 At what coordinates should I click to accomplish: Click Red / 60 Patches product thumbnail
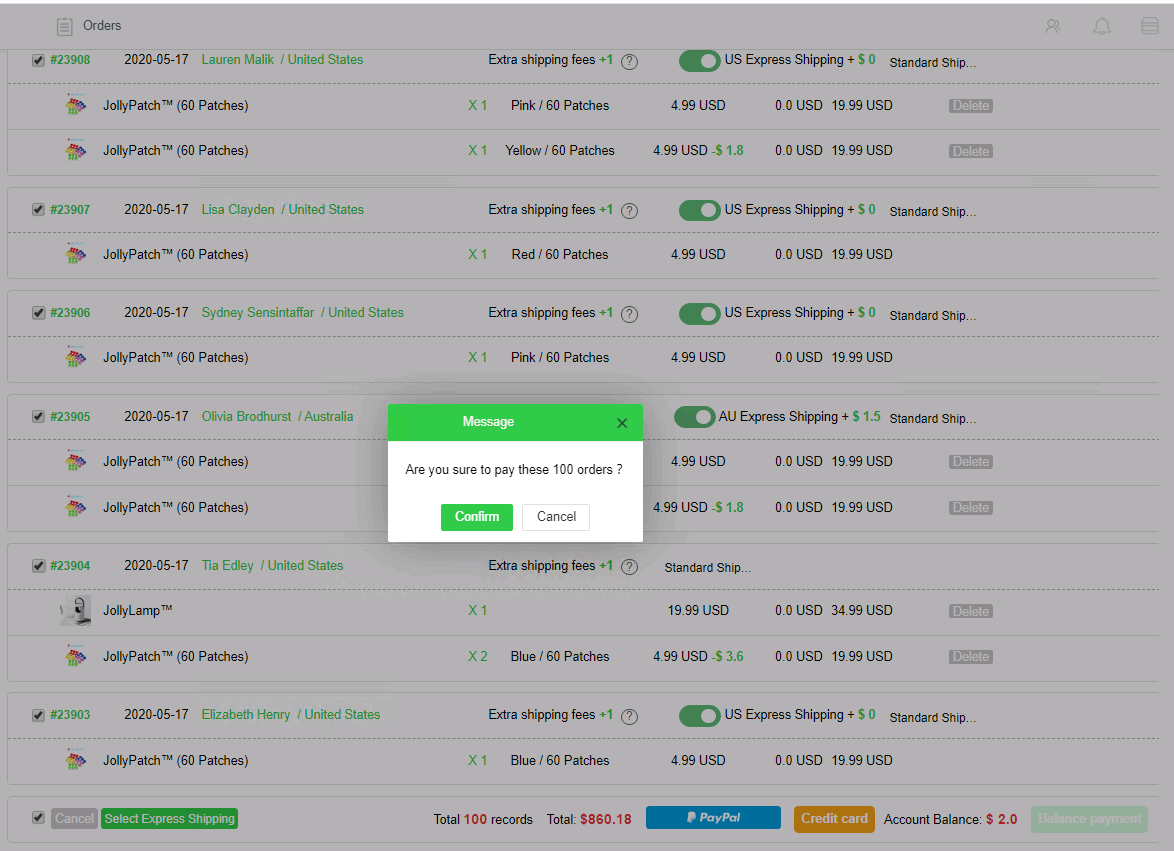click(x=75, y=254)
